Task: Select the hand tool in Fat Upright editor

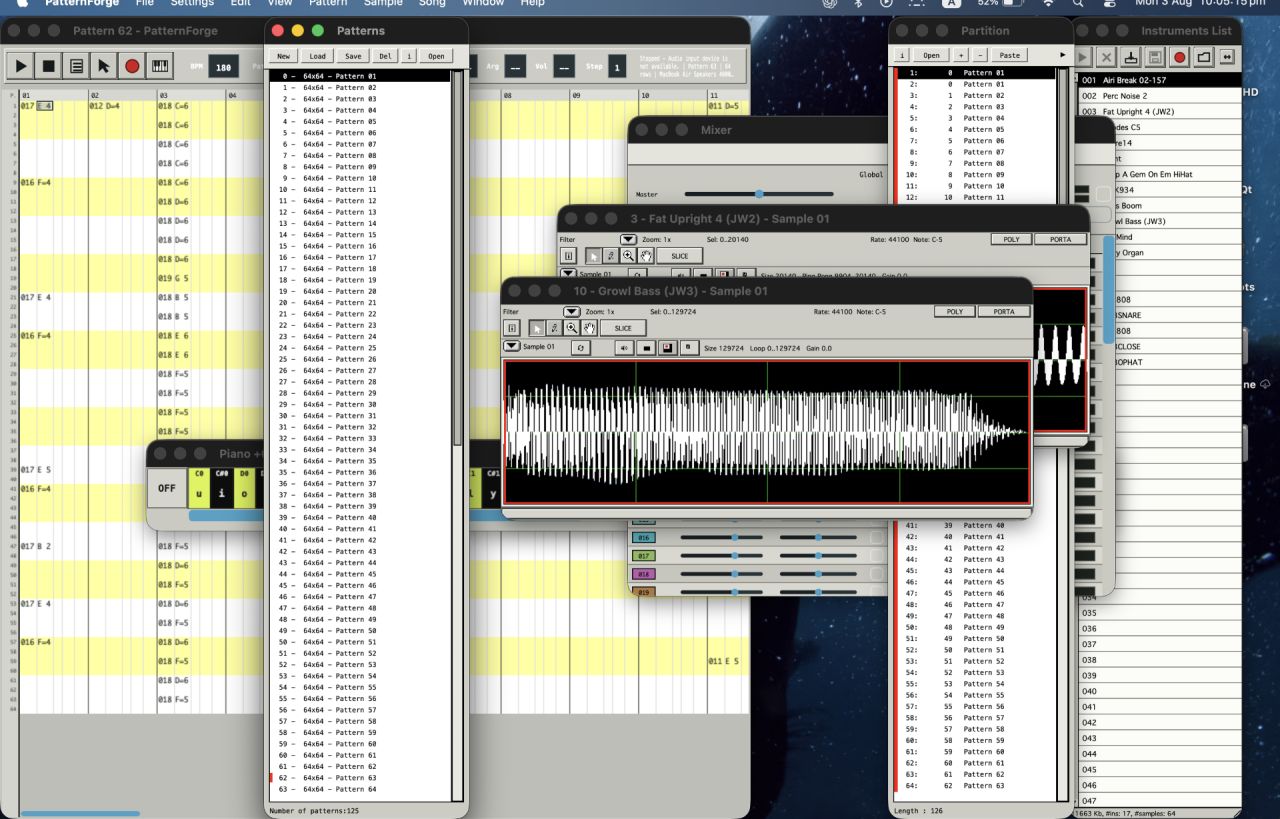Action: [x=645, y=256]
